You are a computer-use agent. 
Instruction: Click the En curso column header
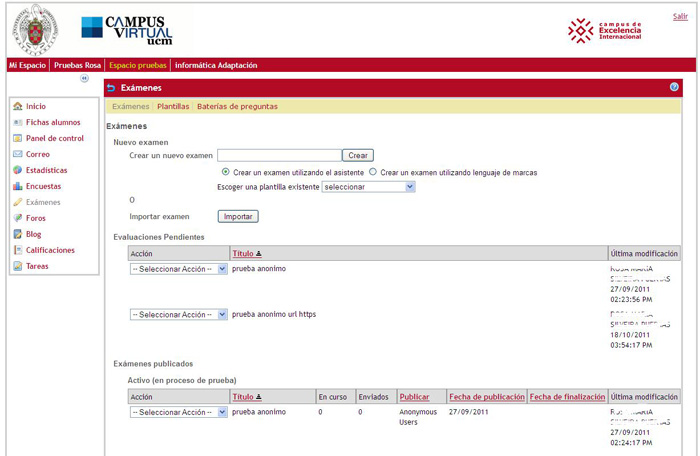click(333, 397)
